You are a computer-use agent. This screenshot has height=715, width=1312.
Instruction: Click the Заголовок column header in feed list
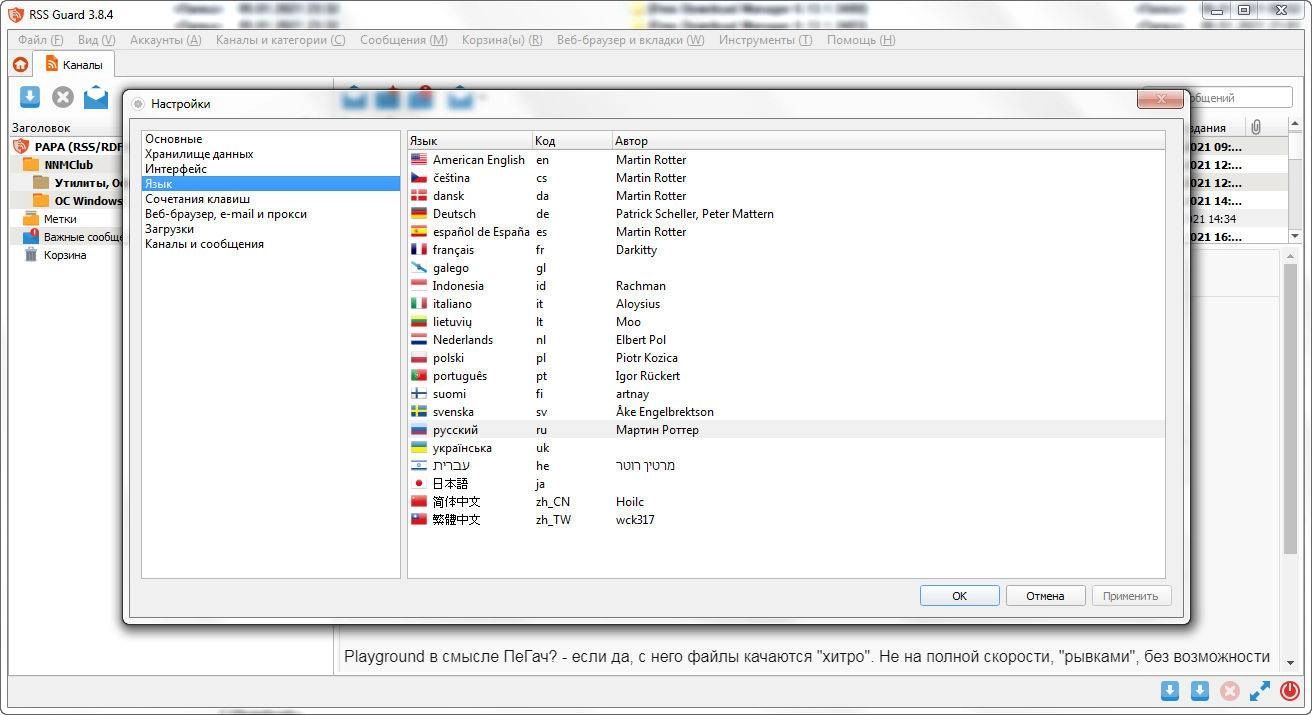pos(41,128)
